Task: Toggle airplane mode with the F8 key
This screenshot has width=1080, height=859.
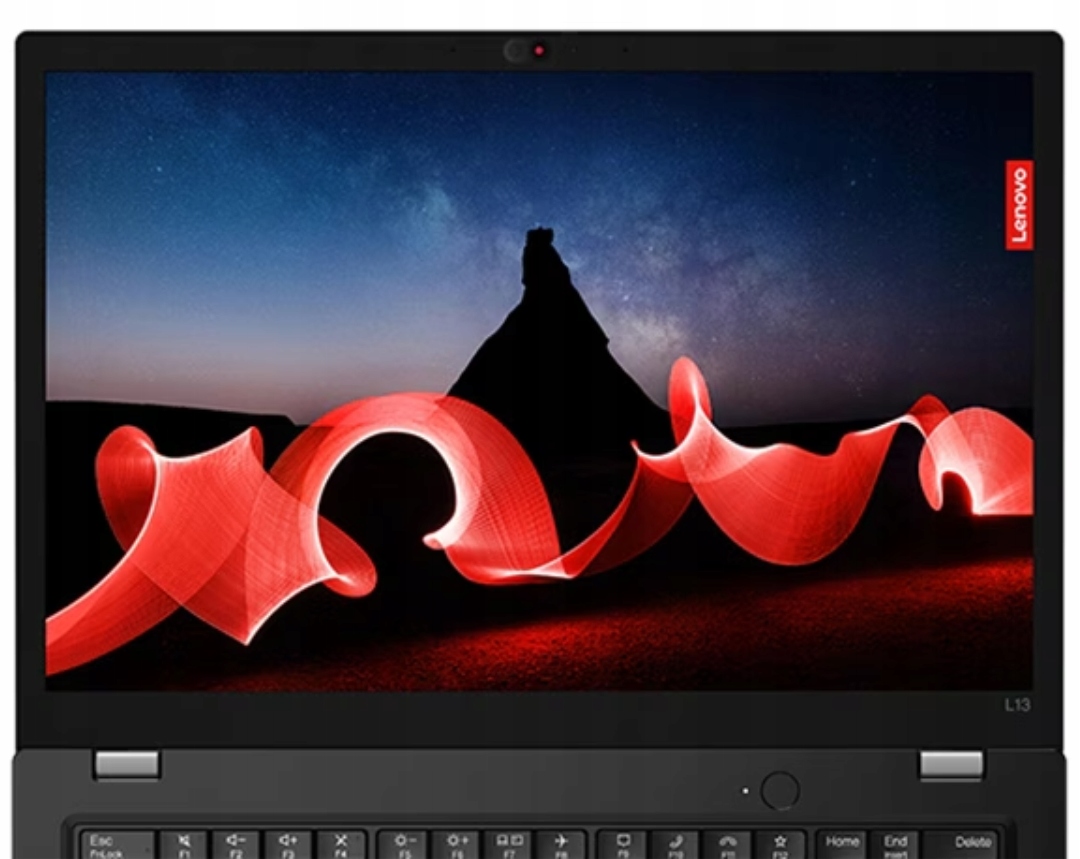Action: tap(560, 846)
